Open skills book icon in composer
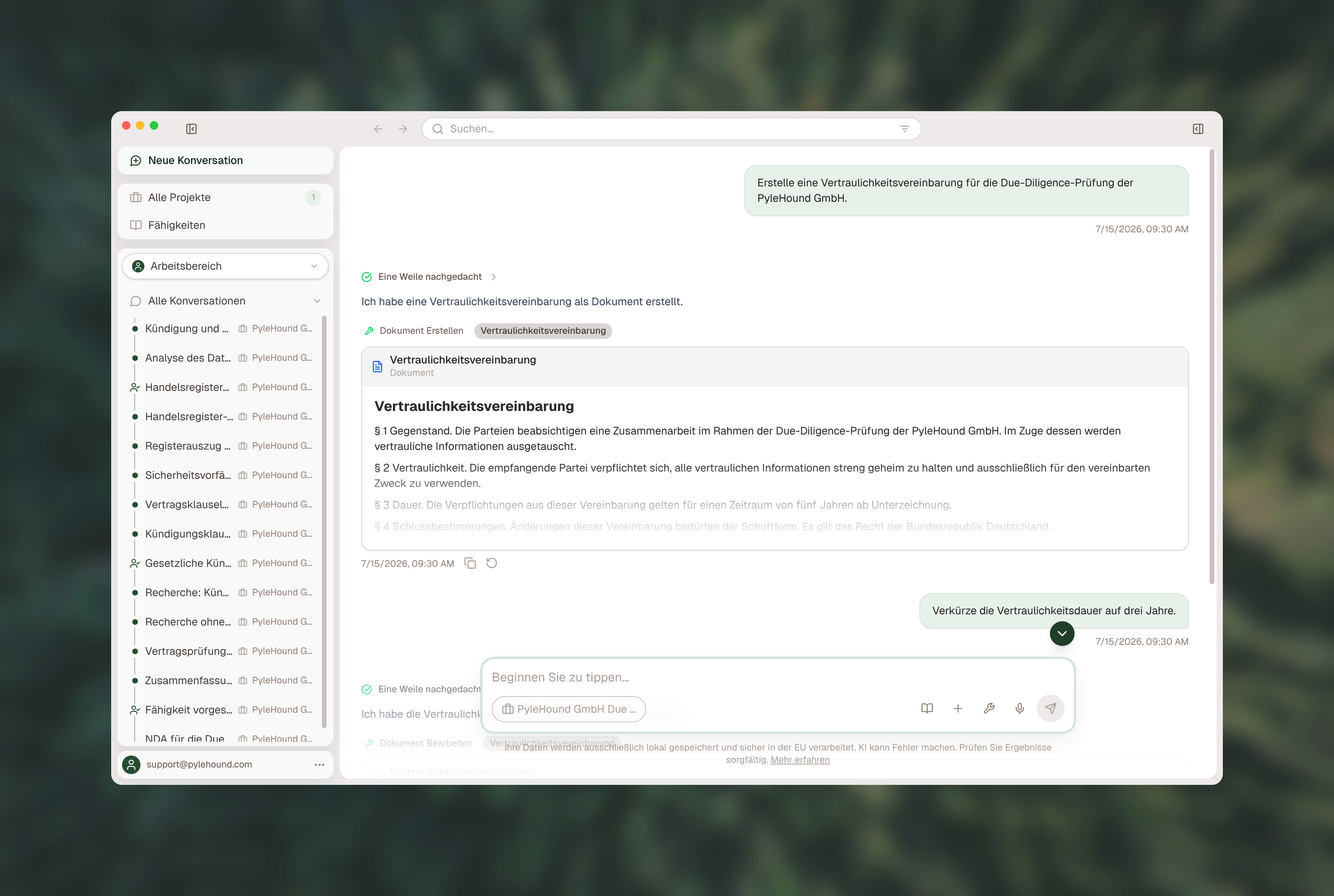 click(927, 708)
